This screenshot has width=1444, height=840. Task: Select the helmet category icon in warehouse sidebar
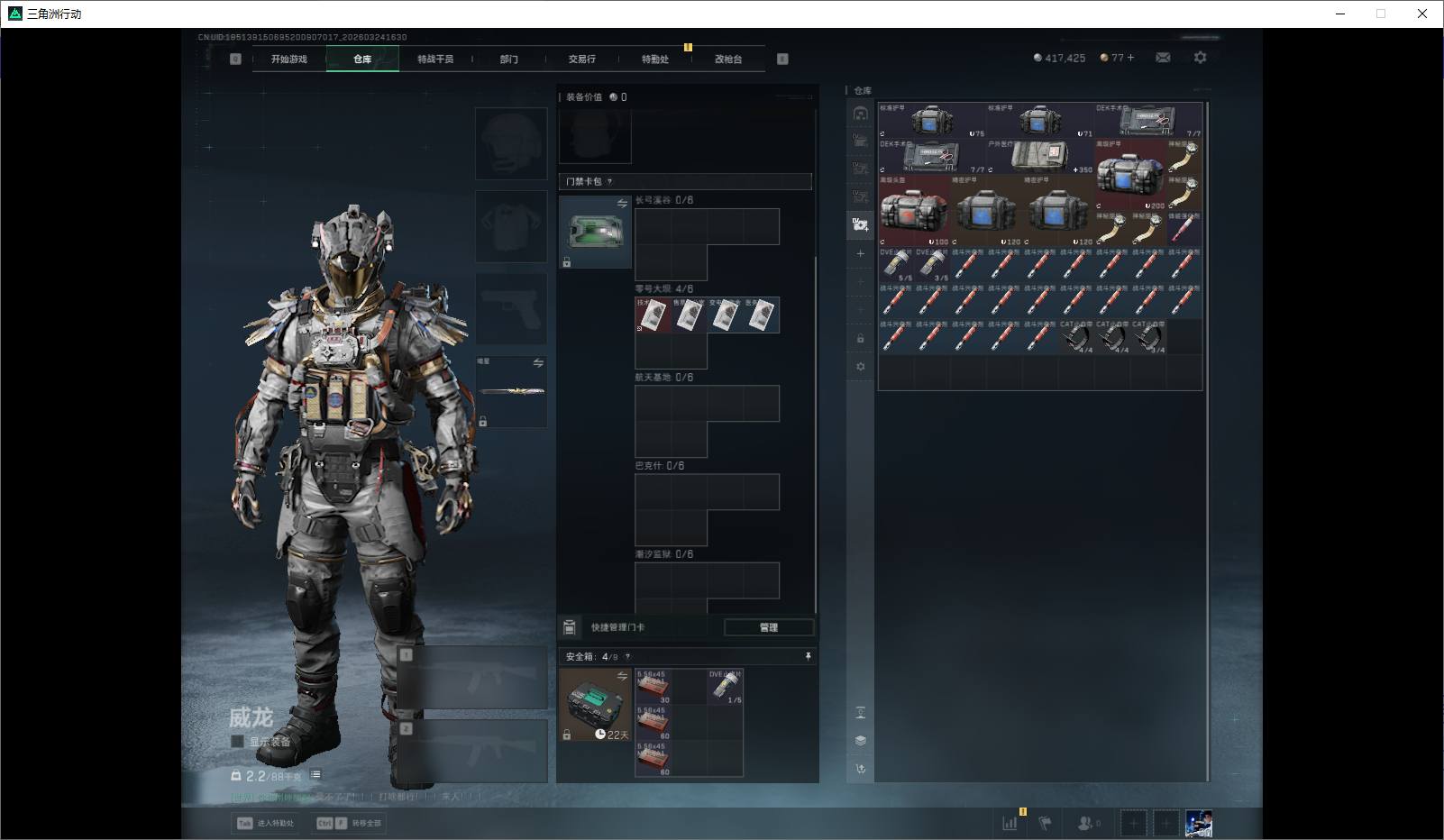point(860,114)
